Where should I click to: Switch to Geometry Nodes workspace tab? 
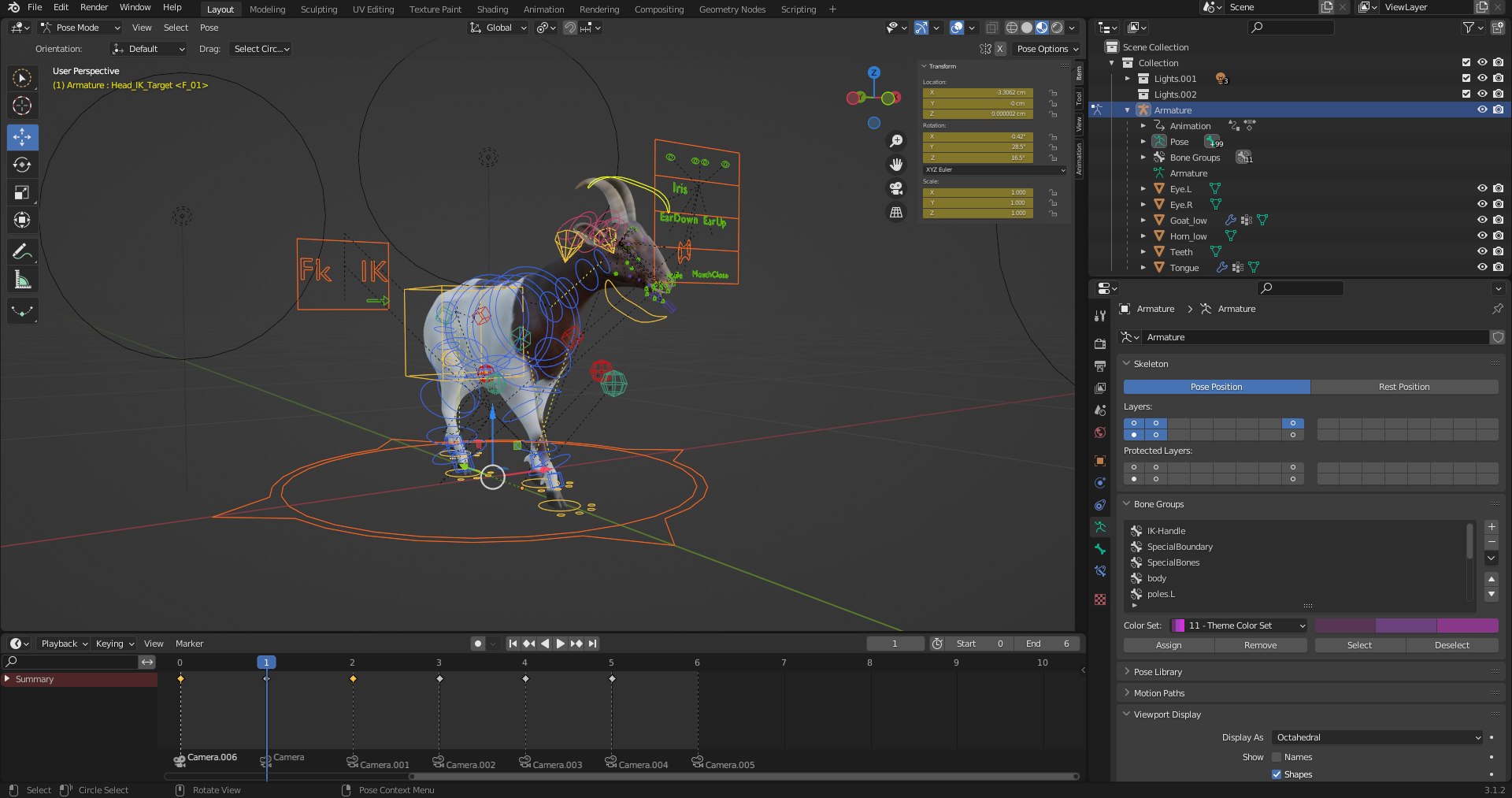click(732, 9)
